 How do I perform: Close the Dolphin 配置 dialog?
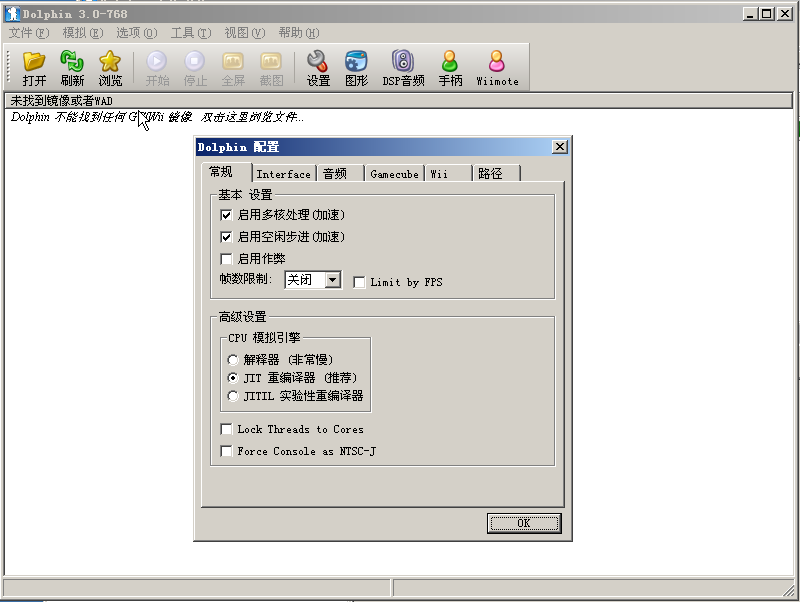560,147
